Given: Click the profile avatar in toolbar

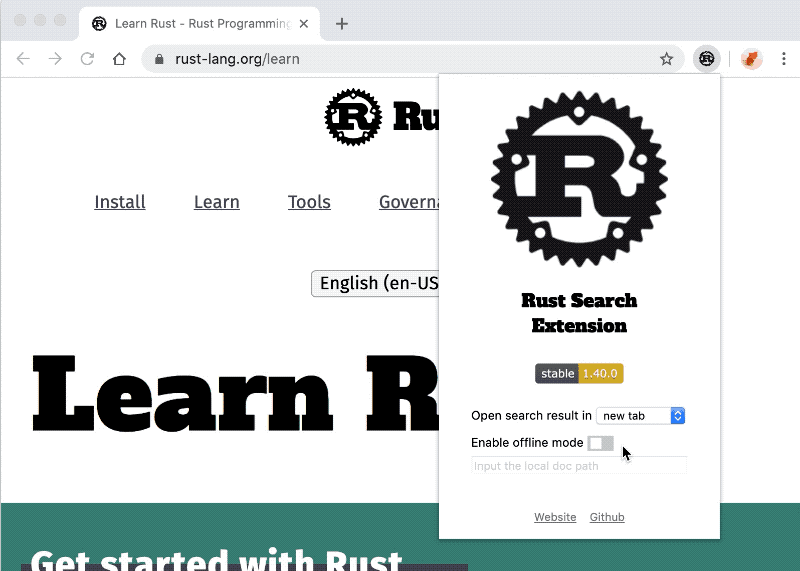Looking at the screenshot, I should point(751,59).
